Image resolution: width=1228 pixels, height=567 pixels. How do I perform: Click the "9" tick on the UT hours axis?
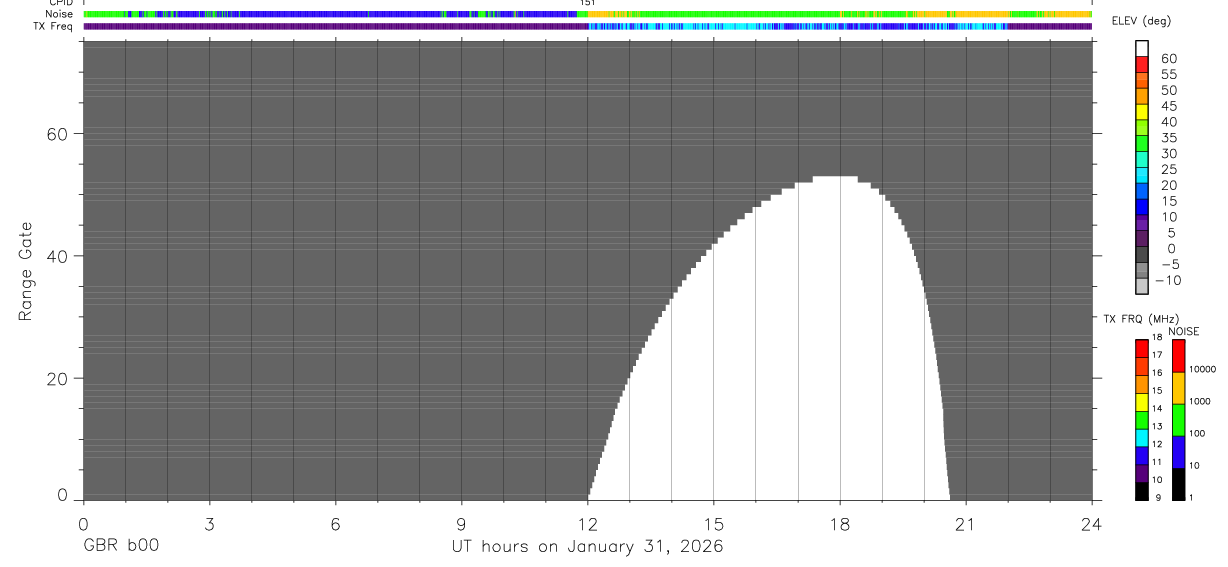pyautogui.click(x=461, y=523)
